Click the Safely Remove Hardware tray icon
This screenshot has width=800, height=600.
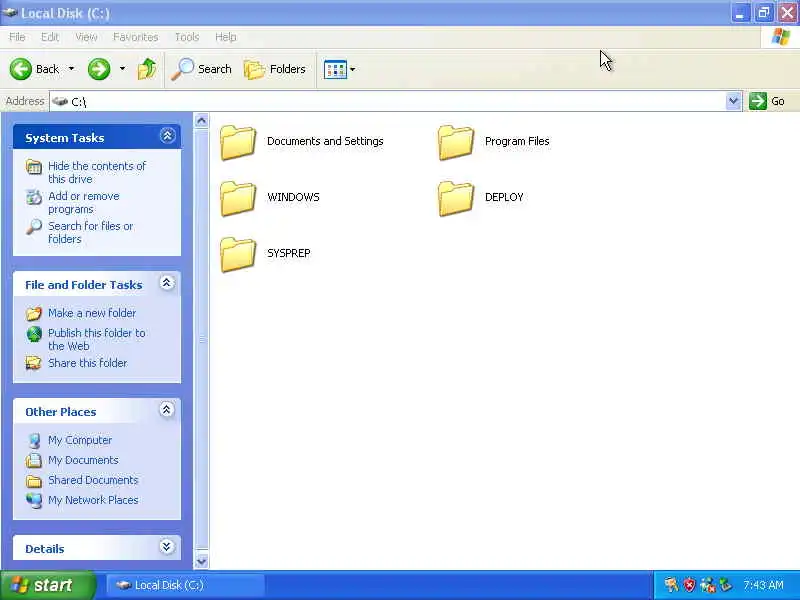click(x=726, y=585)
